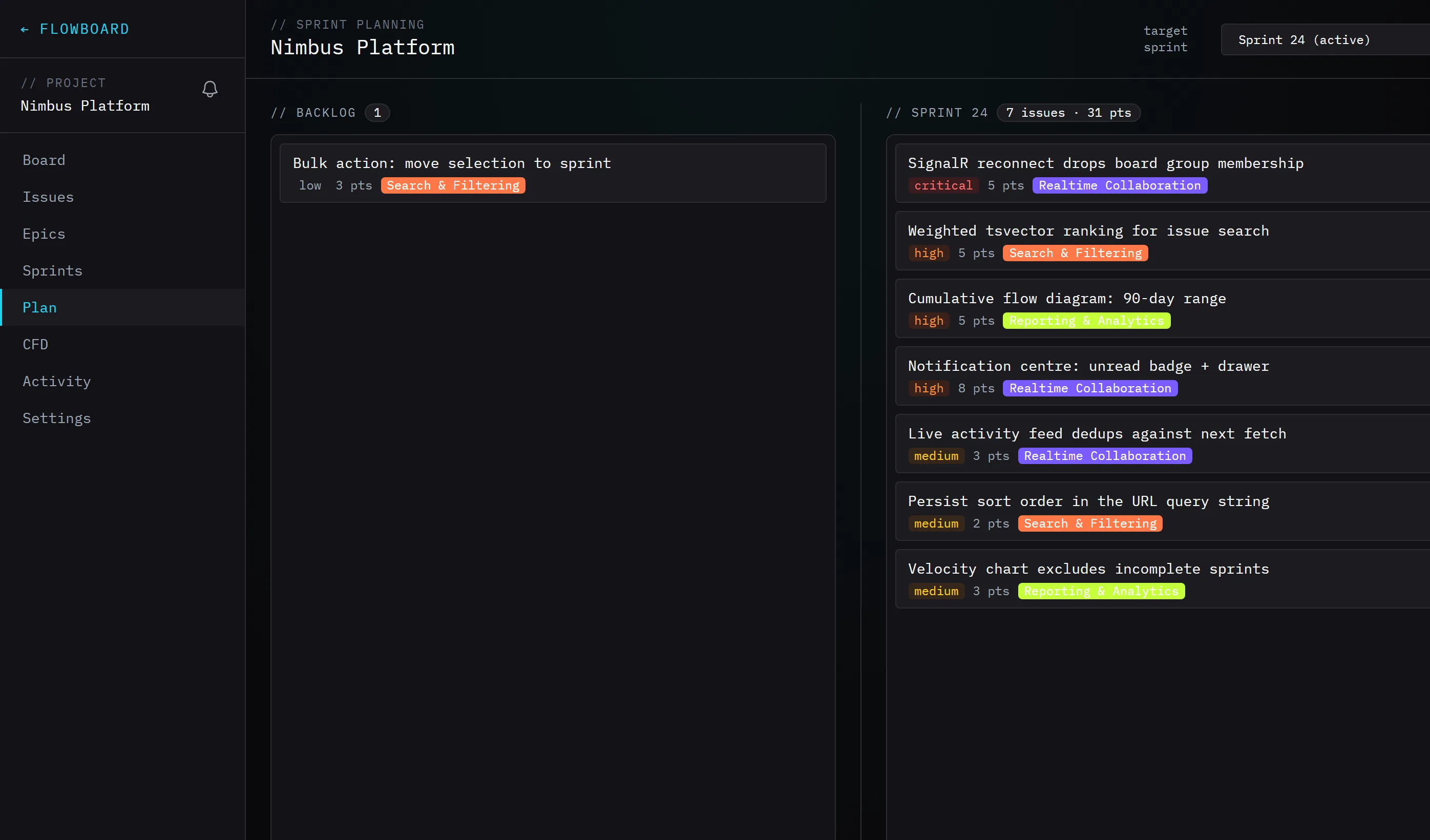Navigate to Sprints in sidebar
The width and height of the screenshot is (1430, 840).
pos(122,271)
